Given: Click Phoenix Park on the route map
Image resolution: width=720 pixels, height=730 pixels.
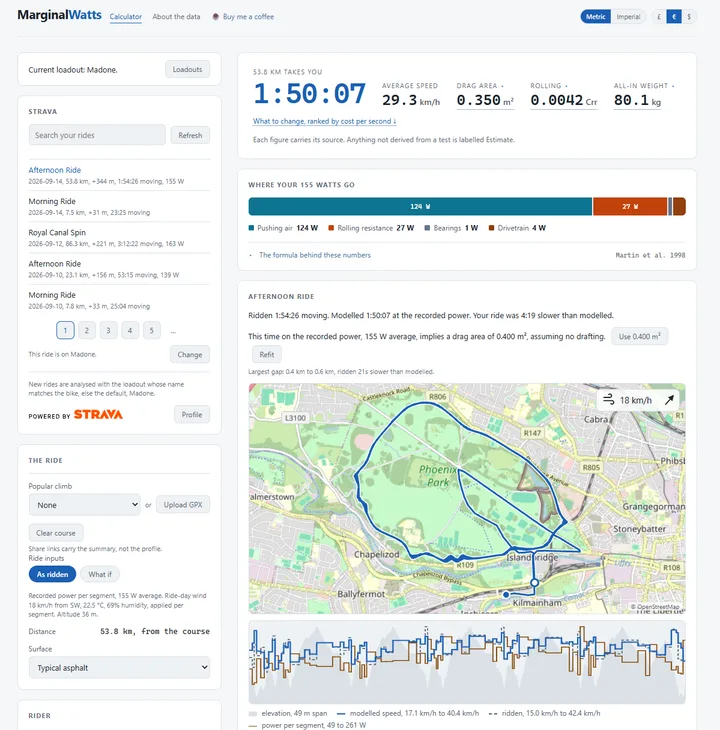Looking at the screenshot, I should pos(438,475).
